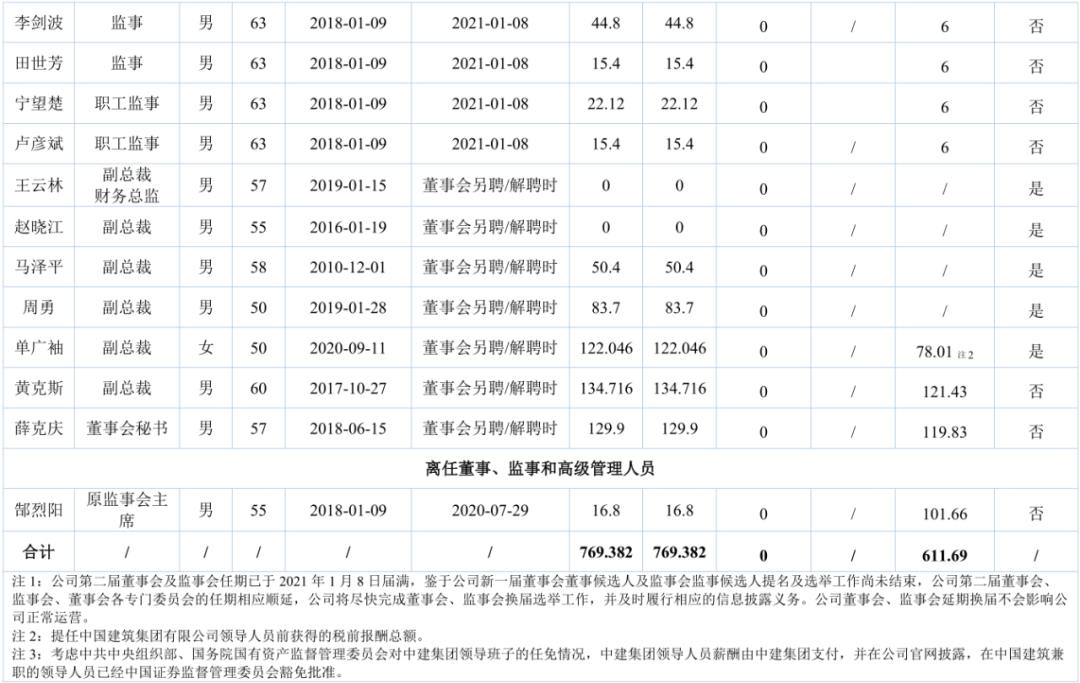Select the name 赵晓江
This screenshot has height=683, width=1080.
click(x=39, y=227)
